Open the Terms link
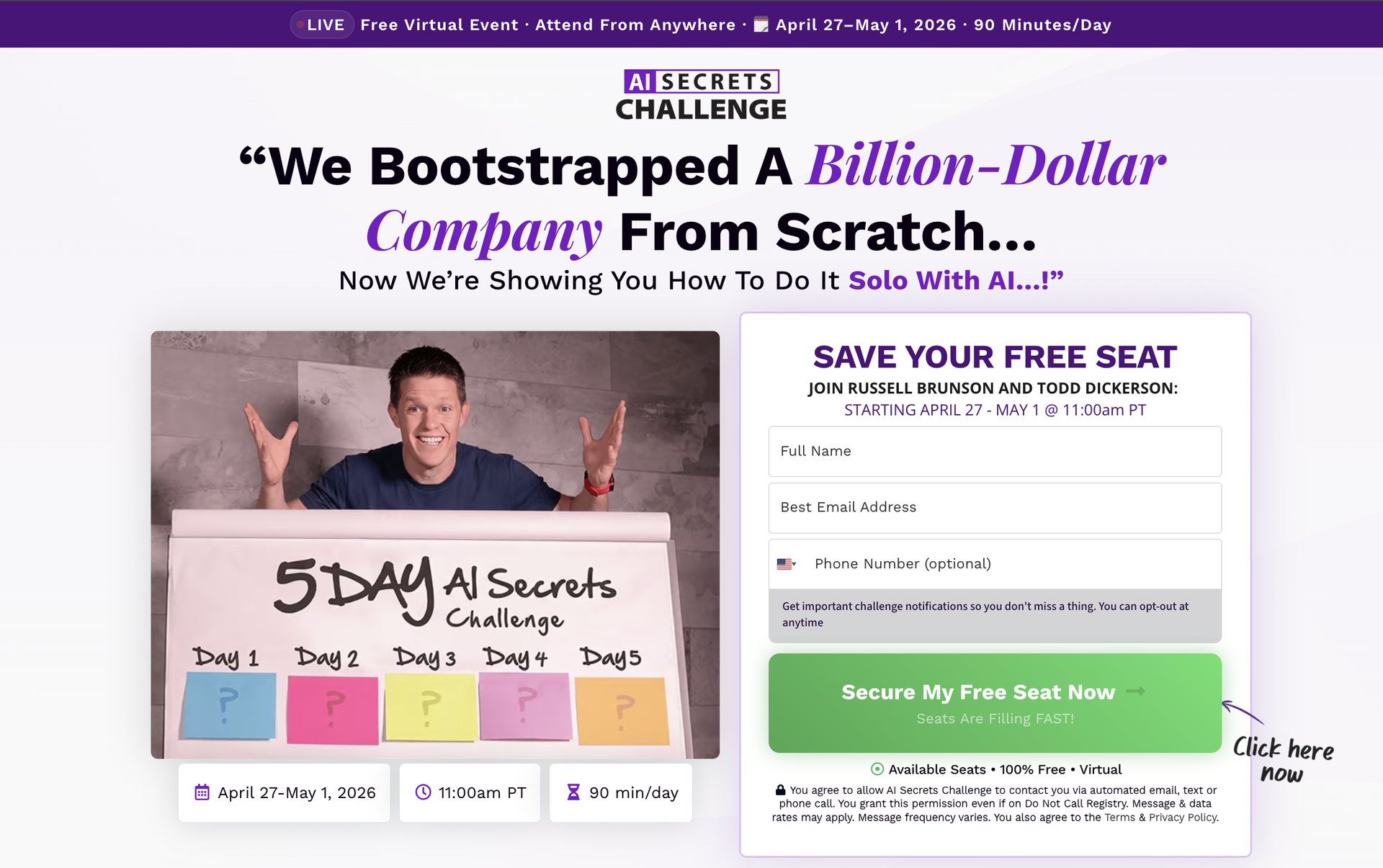The height and width of the screenshot is (868, 1383). click(1119, 818)
